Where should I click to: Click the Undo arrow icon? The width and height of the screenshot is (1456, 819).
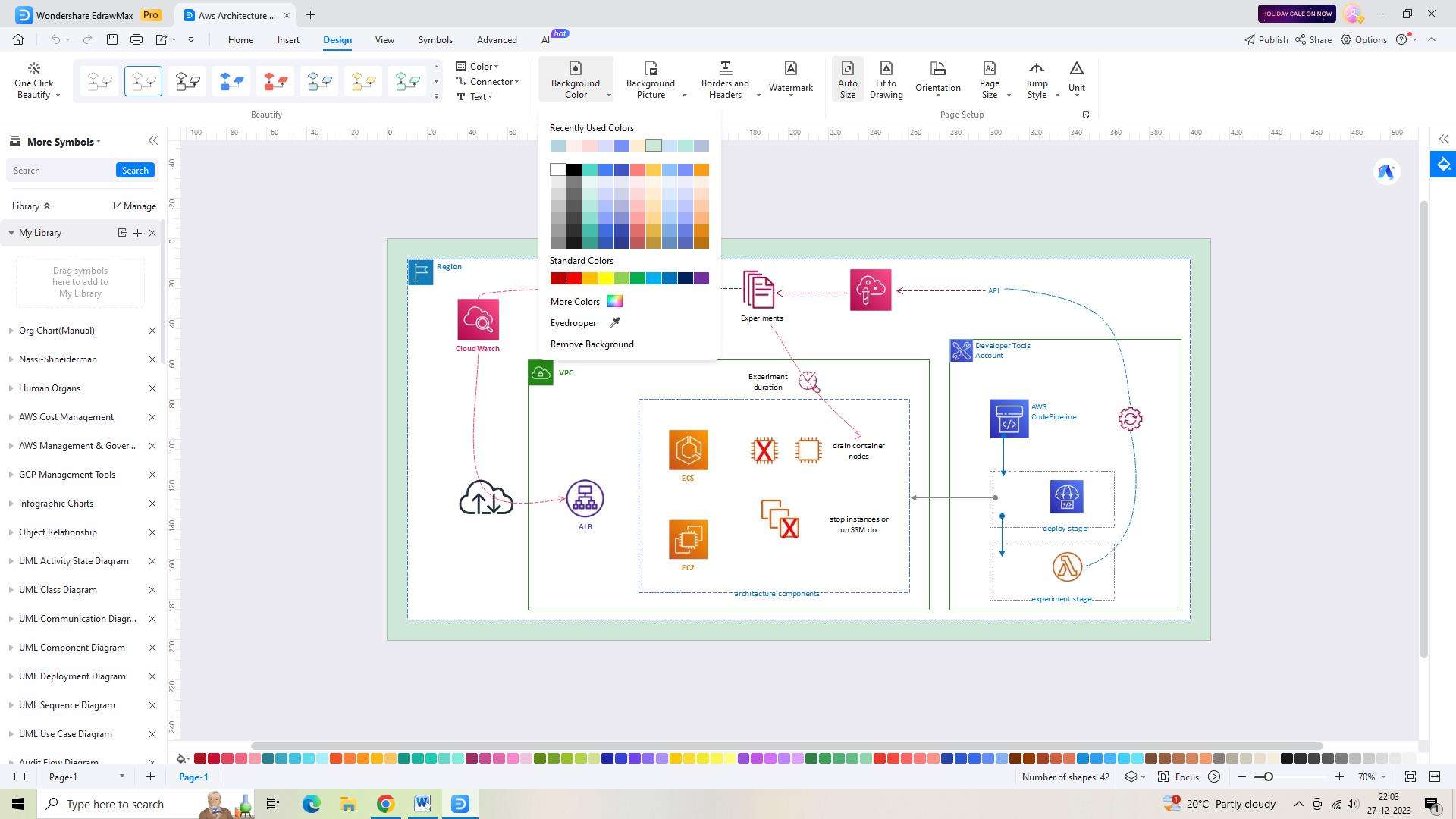(x=55, y=39)
